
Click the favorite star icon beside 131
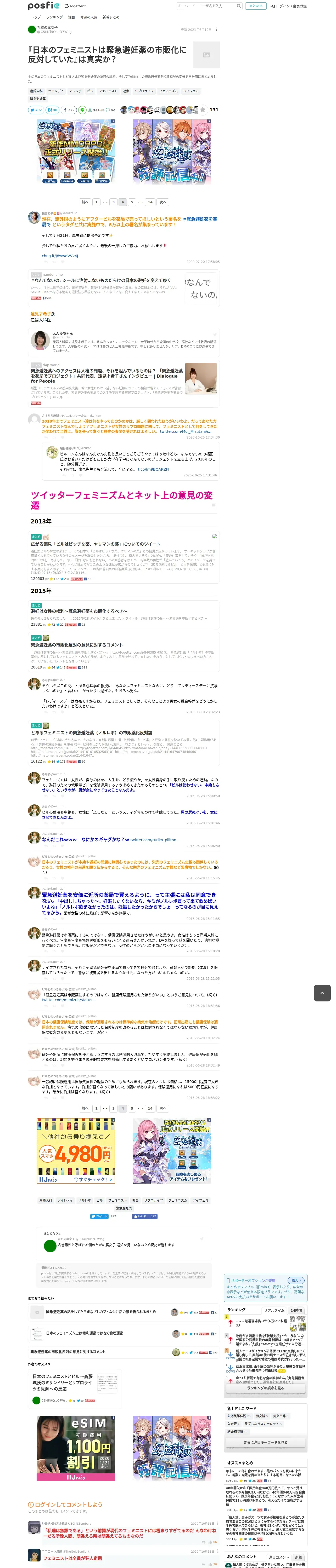pyautogui.click(x=203, y=110)
